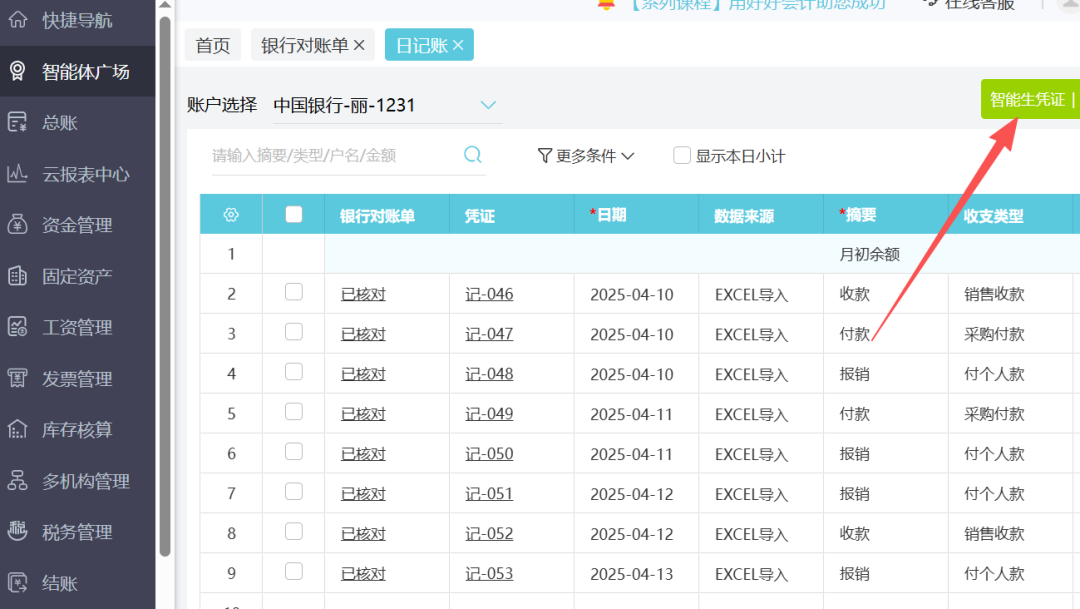The height and width of the screenshot is (609, 1080).
Task: Click the search magnifier icon
Action: click(x=473, y=155)
